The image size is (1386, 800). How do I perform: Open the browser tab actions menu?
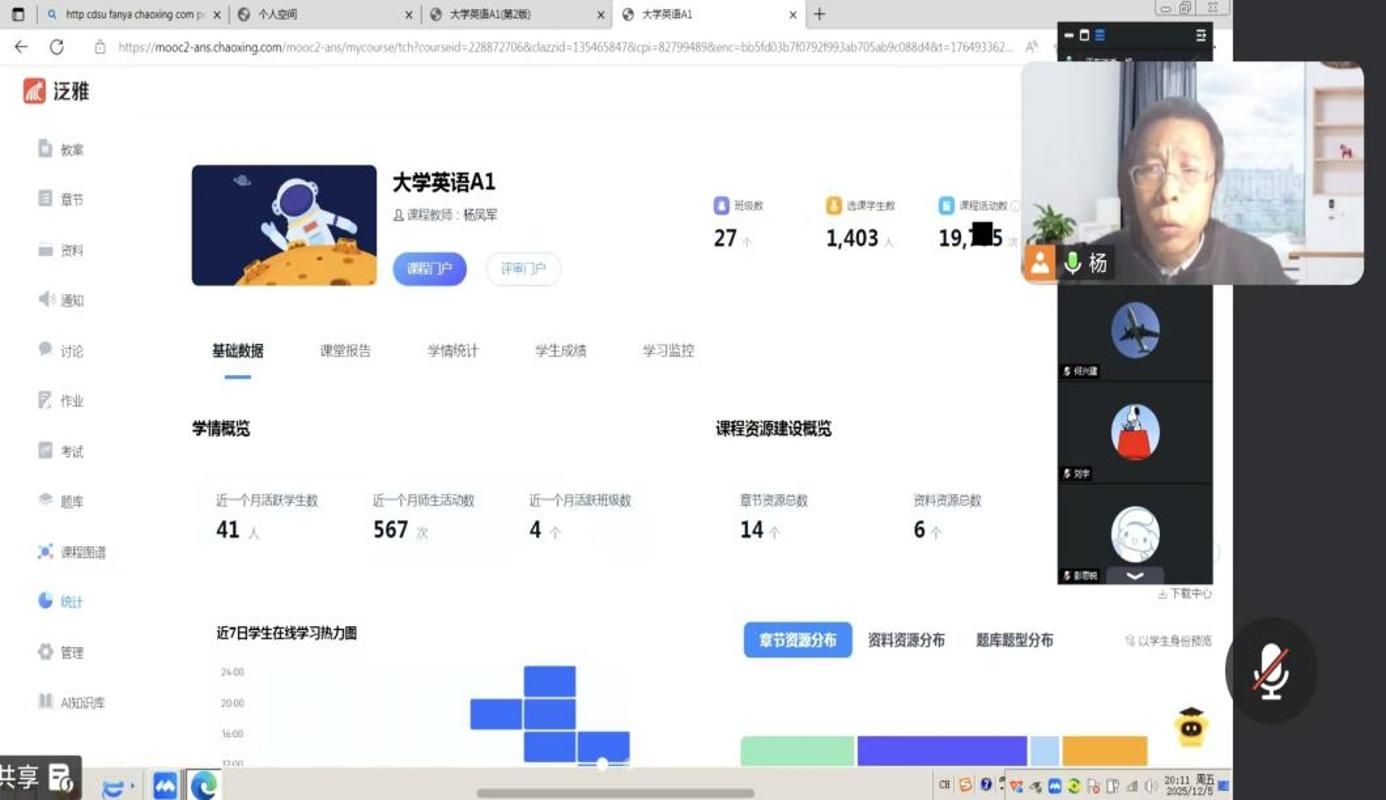[x=18, y=15]
